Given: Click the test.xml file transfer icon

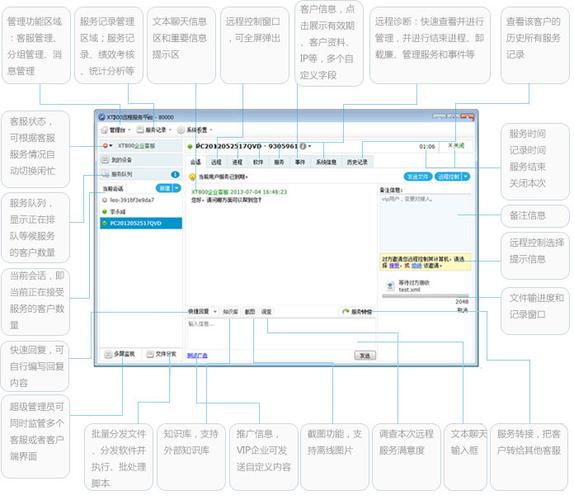Looking at the screenshot, I should point(390,285).
